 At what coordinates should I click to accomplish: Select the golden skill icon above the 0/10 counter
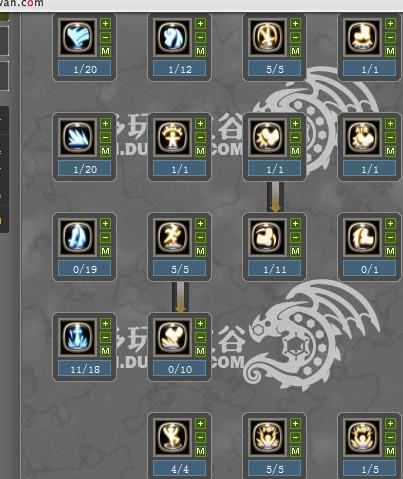[172, 337]
